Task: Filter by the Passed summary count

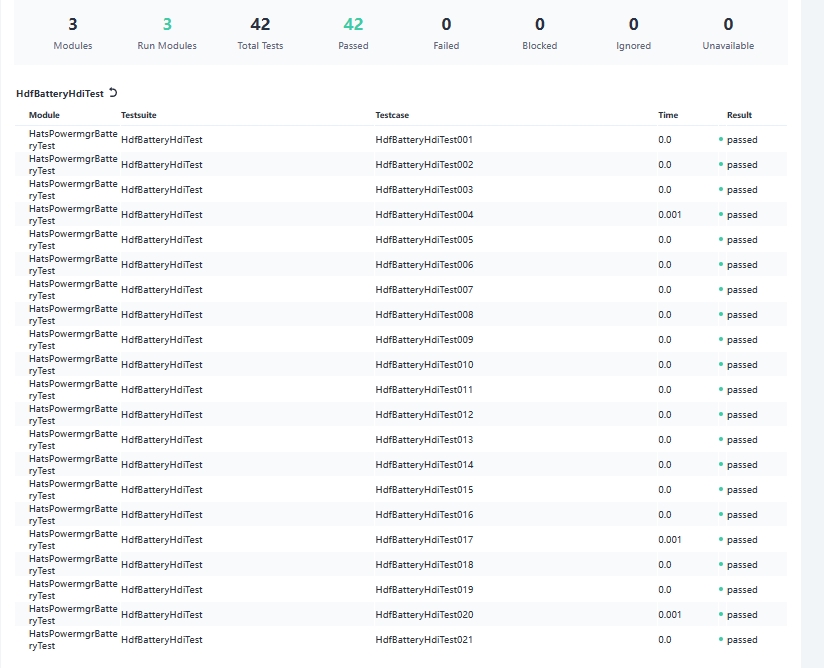Action: pos(353,25)
